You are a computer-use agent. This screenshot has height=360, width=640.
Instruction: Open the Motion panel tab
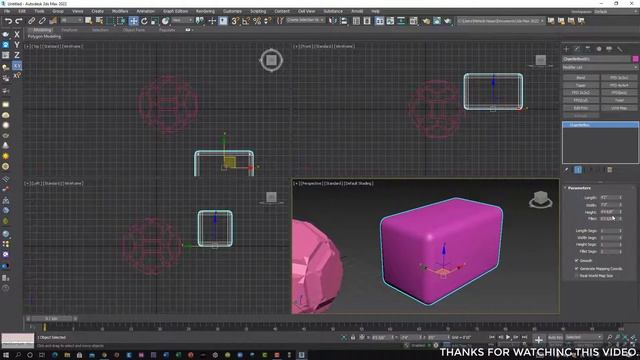point(598,49)
